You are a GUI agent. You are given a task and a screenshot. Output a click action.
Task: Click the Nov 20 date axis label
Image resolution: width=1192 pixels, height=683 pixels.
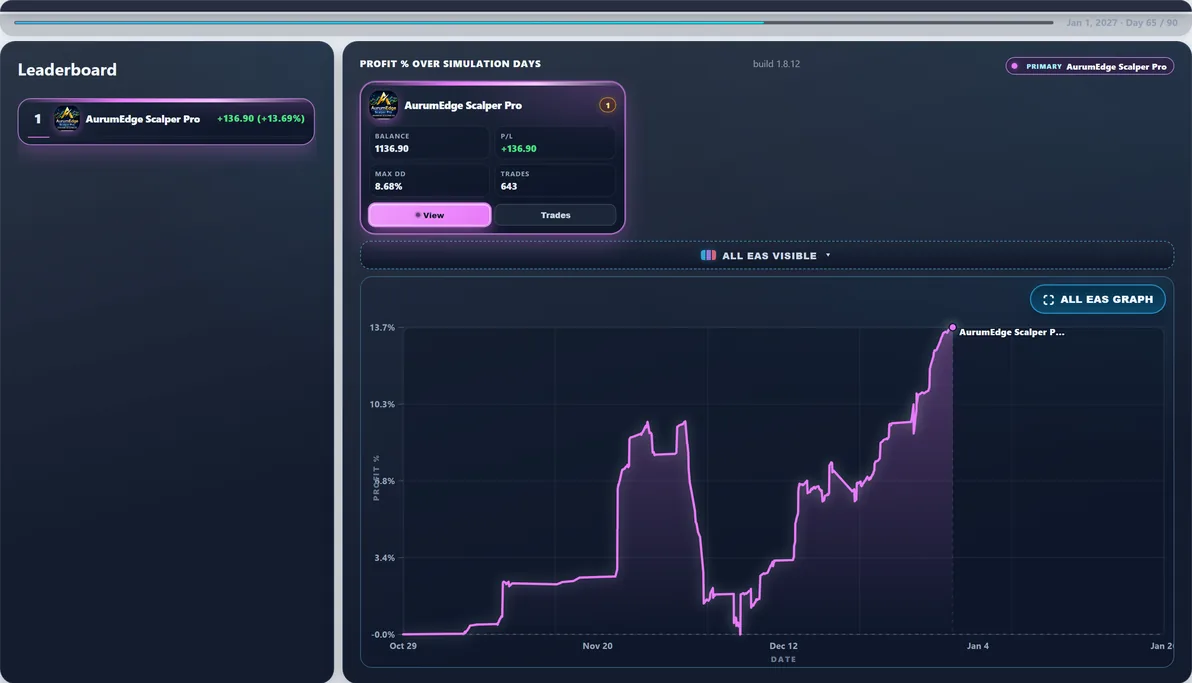(x=597, y=646)
